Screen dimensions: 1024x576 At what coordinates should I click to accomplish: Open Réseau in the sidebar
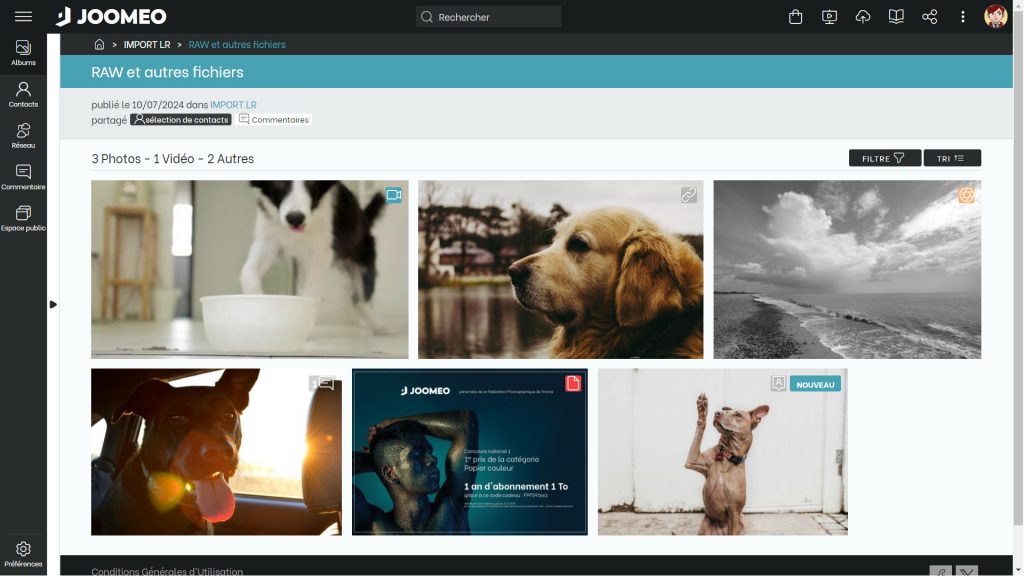pyautogui.click(x=23, y=136)
